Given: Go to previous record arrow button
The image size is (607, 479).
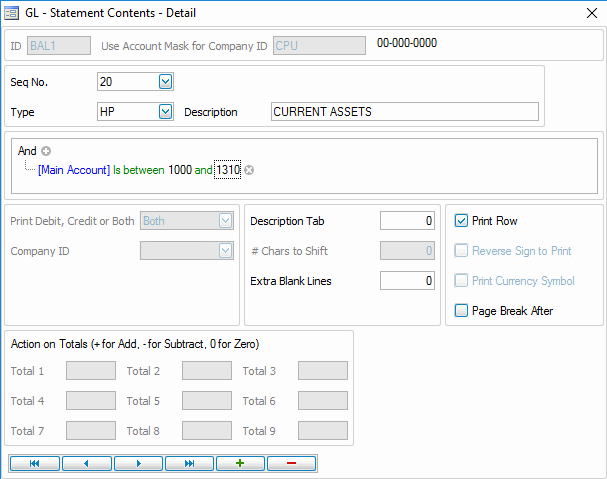Looking at the screenshot, I should point(87,463).
